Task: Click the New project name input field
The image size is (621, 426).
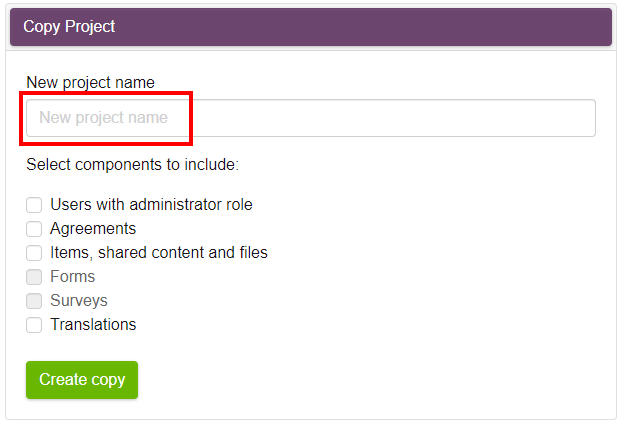Action: coord(310,118)
